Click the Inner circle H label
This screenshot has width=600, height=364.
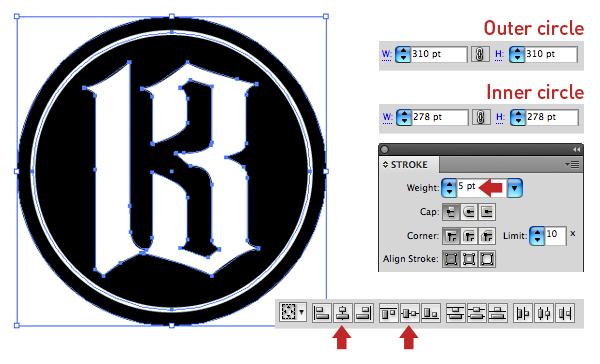[x=500, y=118]
